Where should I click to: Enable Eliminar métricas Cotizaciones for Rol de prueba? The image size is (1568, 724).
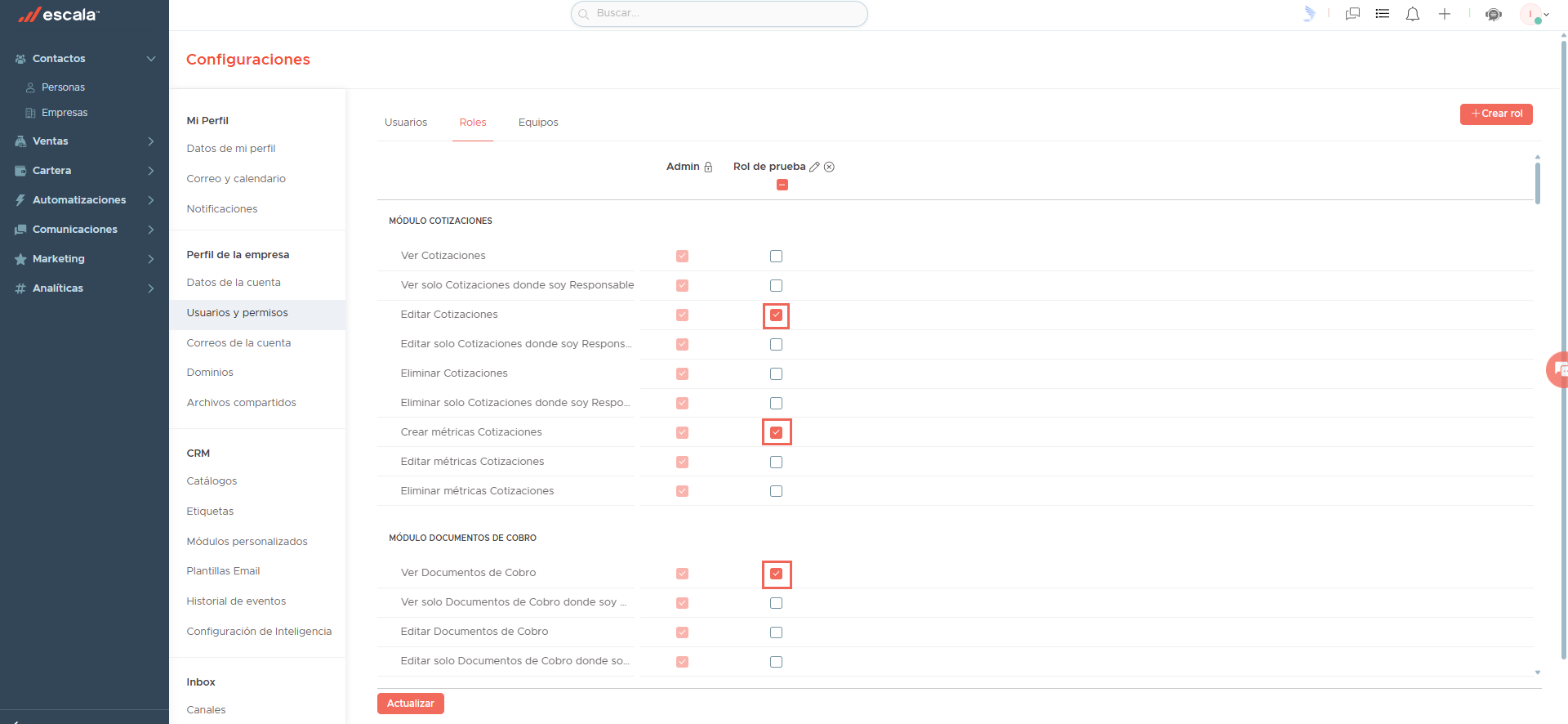pos(776,491)
